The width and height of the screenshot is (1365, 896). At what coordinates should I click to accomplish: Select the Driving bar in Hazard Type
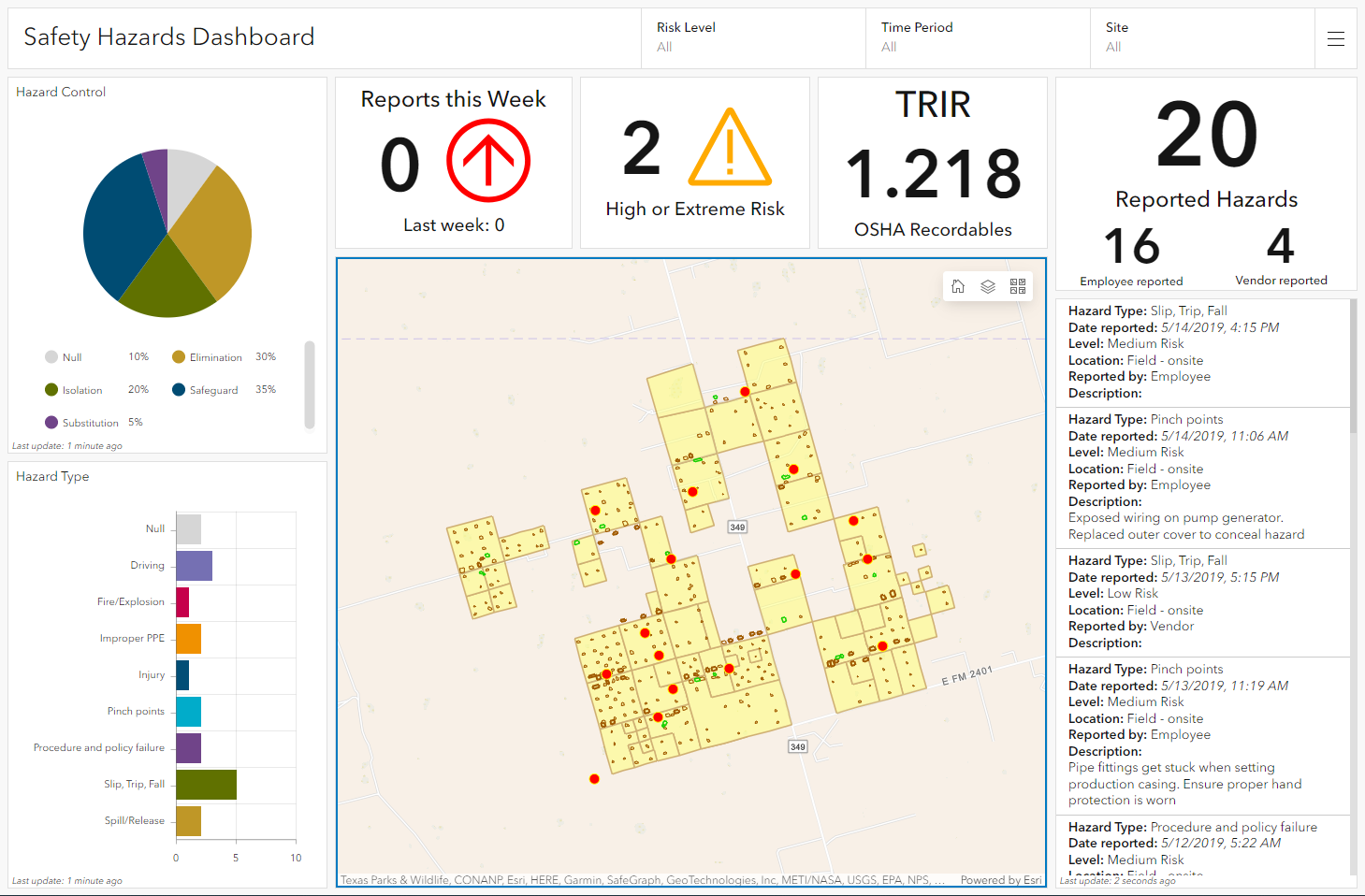click(x=194, y=566)
